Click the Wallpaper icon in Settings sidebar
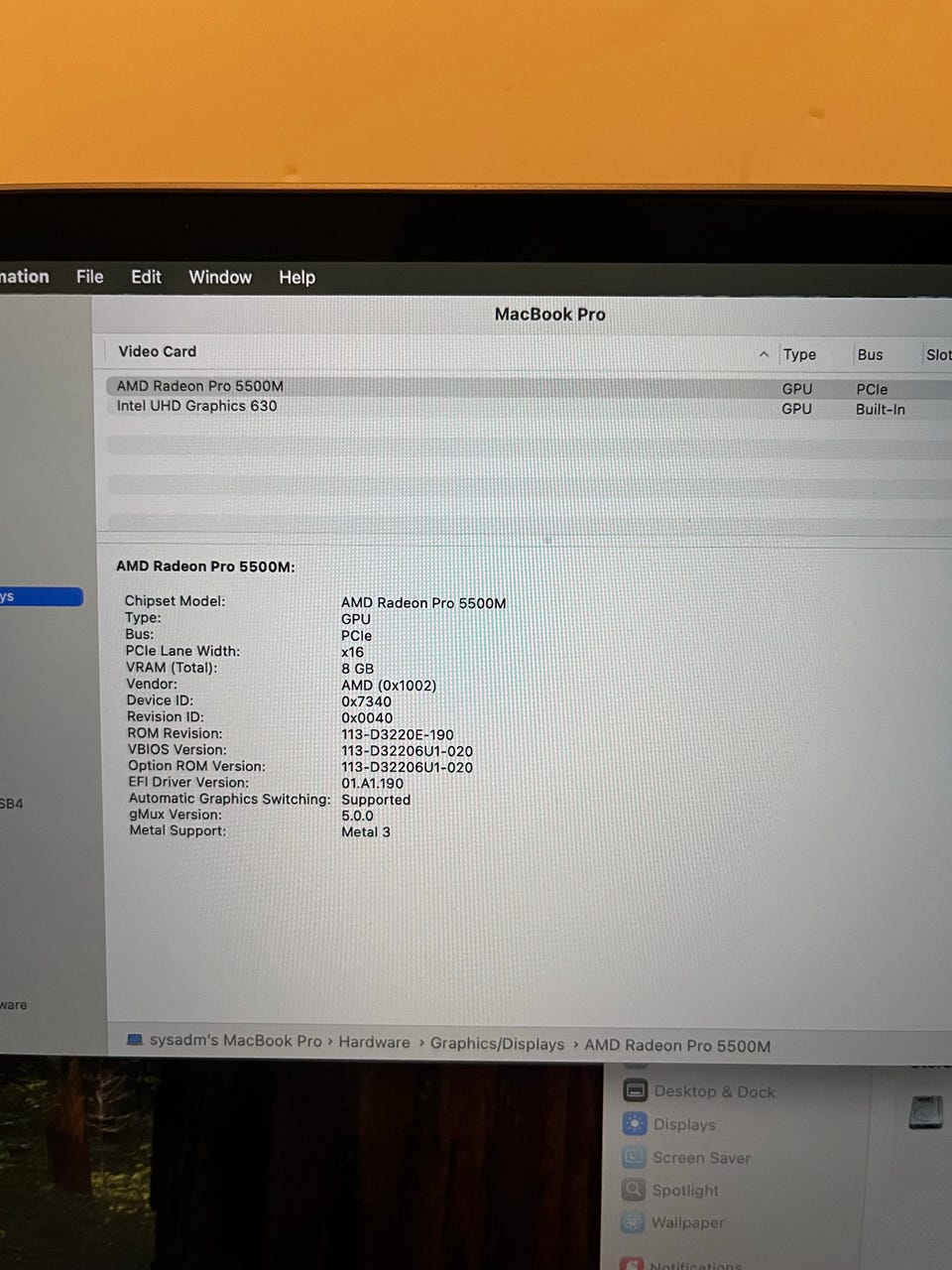The image size is (952, 1270). pos(633,1221)
